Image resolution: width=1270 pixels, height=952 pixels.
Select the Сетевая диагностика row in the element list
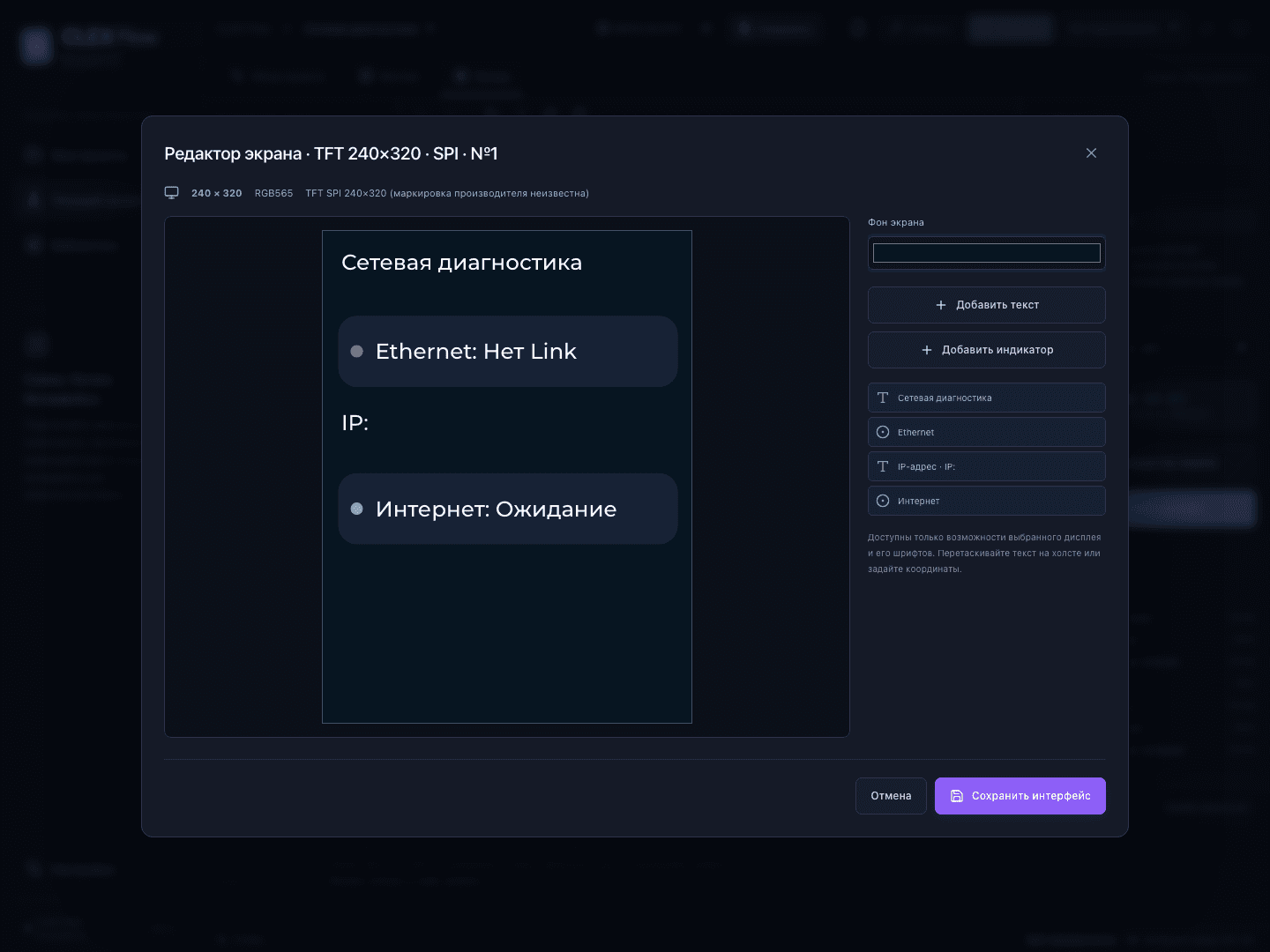coord(986,398)
